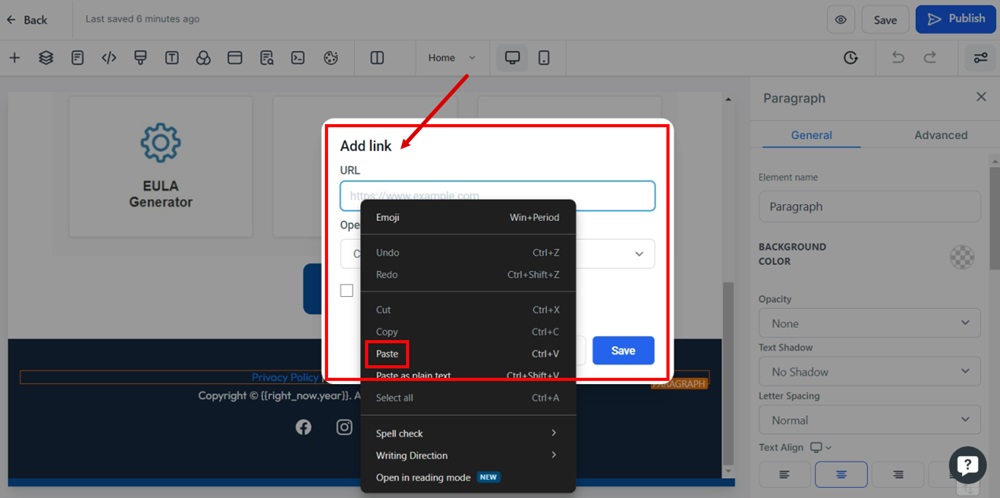The height and width of the screenshot is (498, 1000).
Task: Switch to the General tab
Action: pyautogui.click(x=811, y=135)
